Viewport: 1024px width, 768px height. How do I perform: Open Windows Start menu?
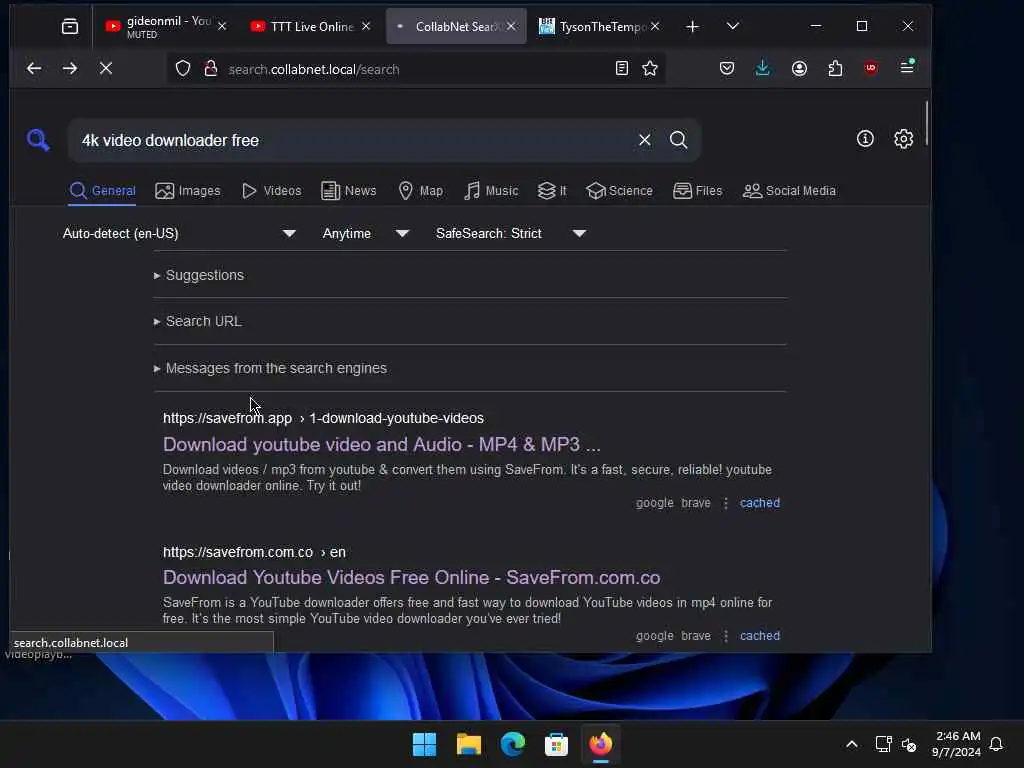424,744
